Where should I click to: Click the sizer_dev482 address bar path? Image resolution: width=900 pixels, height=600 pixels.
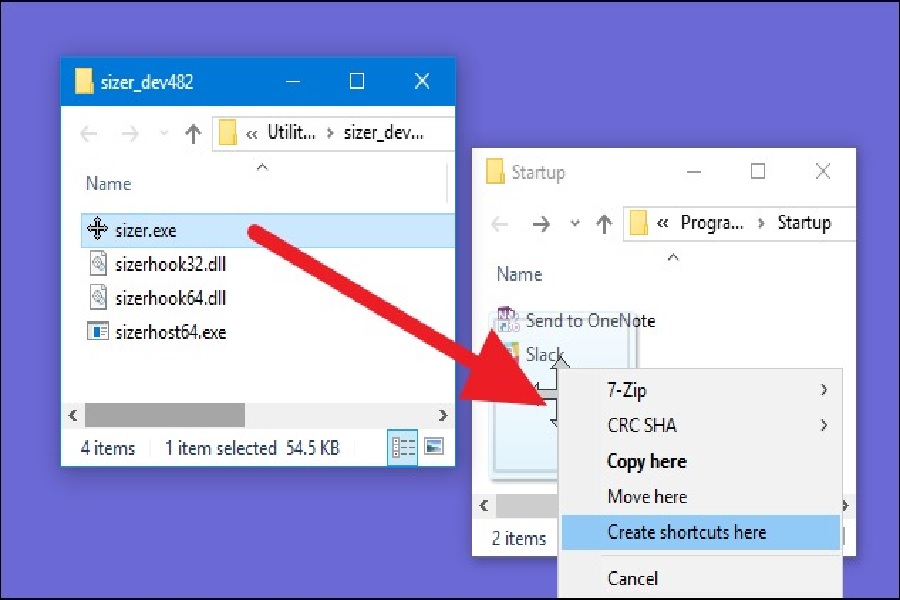click(340, 133)
